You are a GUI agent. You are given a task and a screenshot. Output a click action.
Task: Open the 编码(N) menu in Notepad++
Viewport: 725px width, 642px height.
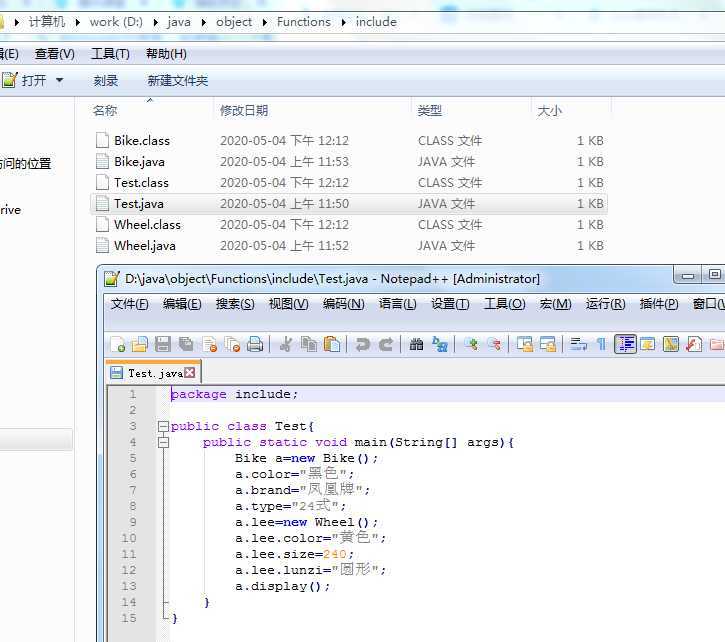coord(343,304)
